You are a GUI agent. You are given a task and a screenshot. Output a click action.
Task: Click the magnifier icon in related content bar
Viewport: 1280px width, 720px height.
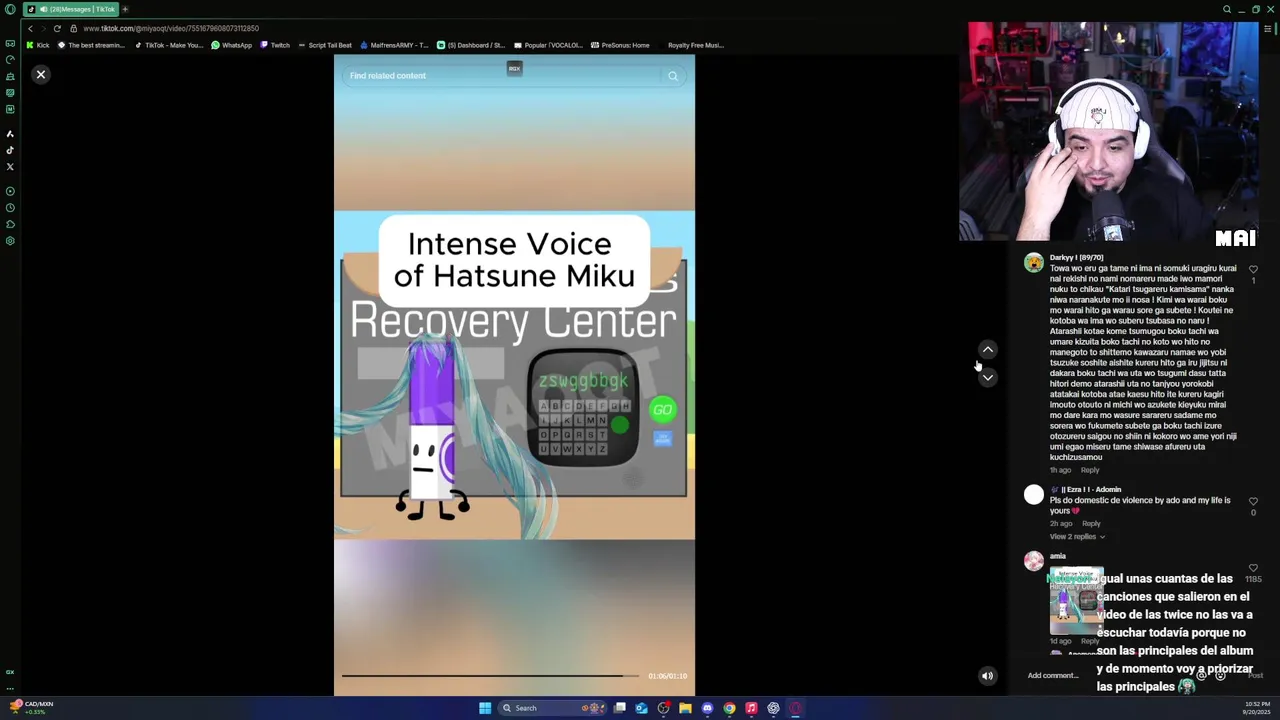click(673, 76)
